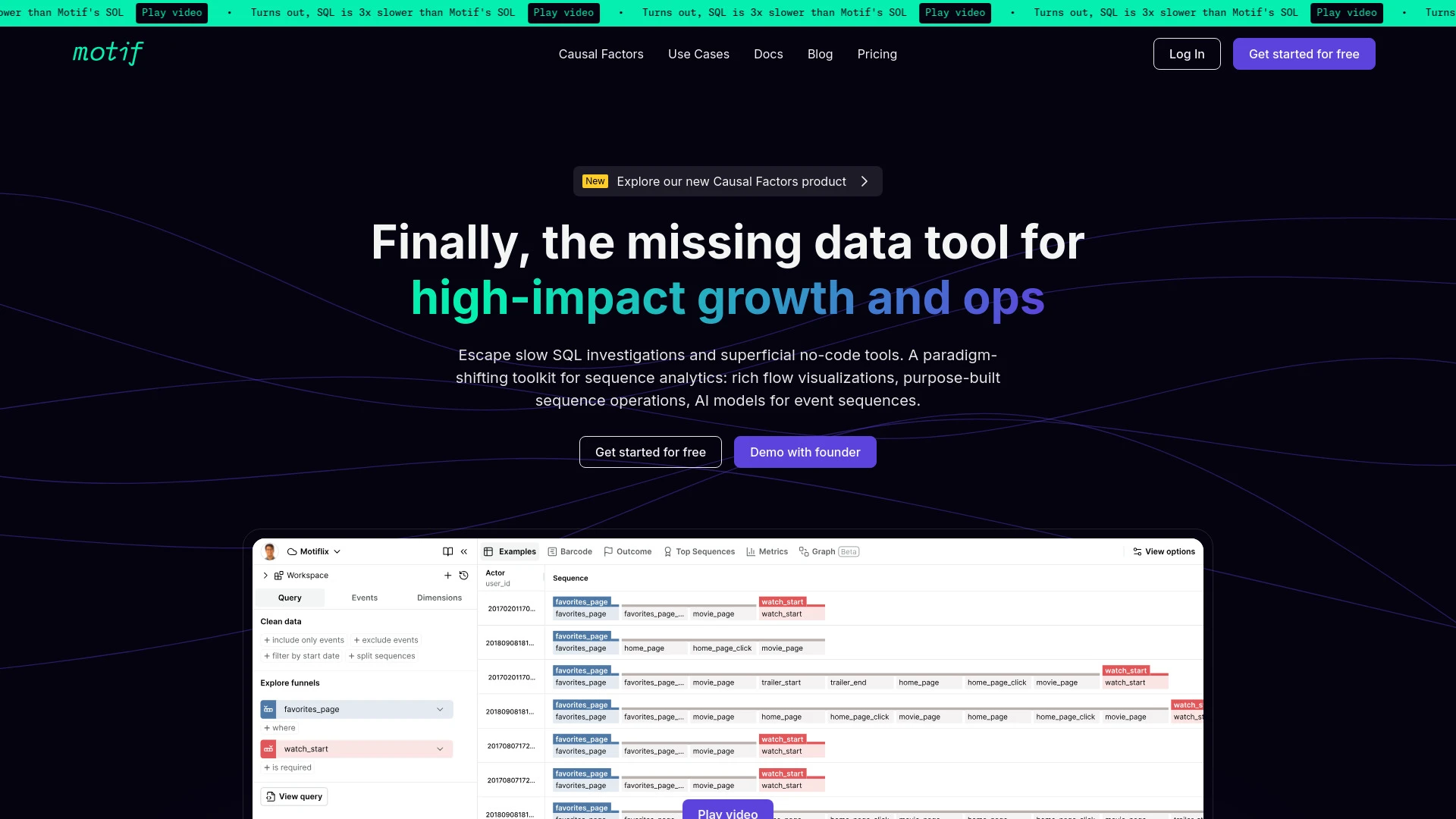Click the Motiflix workspace icon

tap(293, 551)
